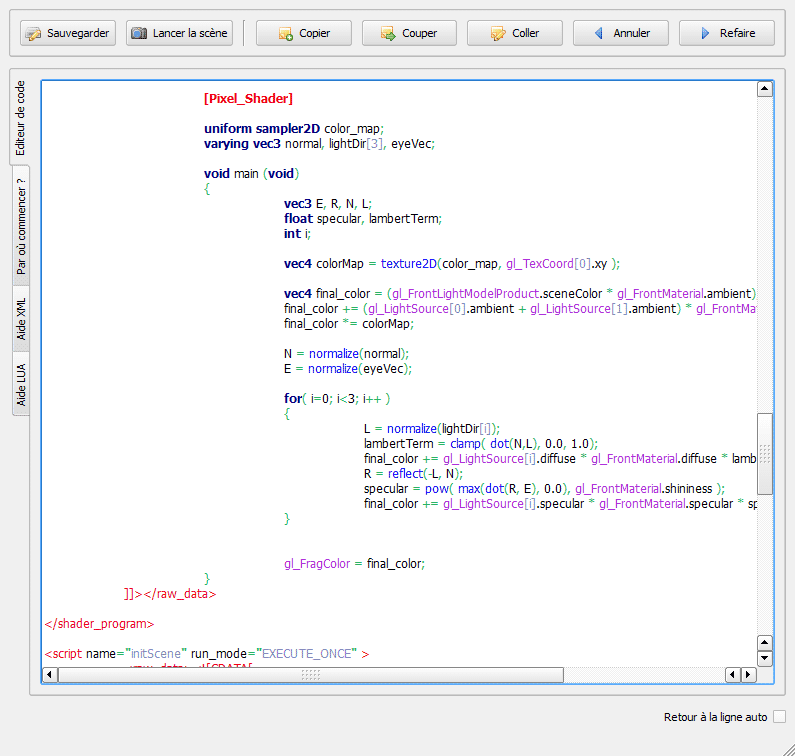Click the lower up arrow above the down arrow
This screenshot has width=795, height=756.
765,643
